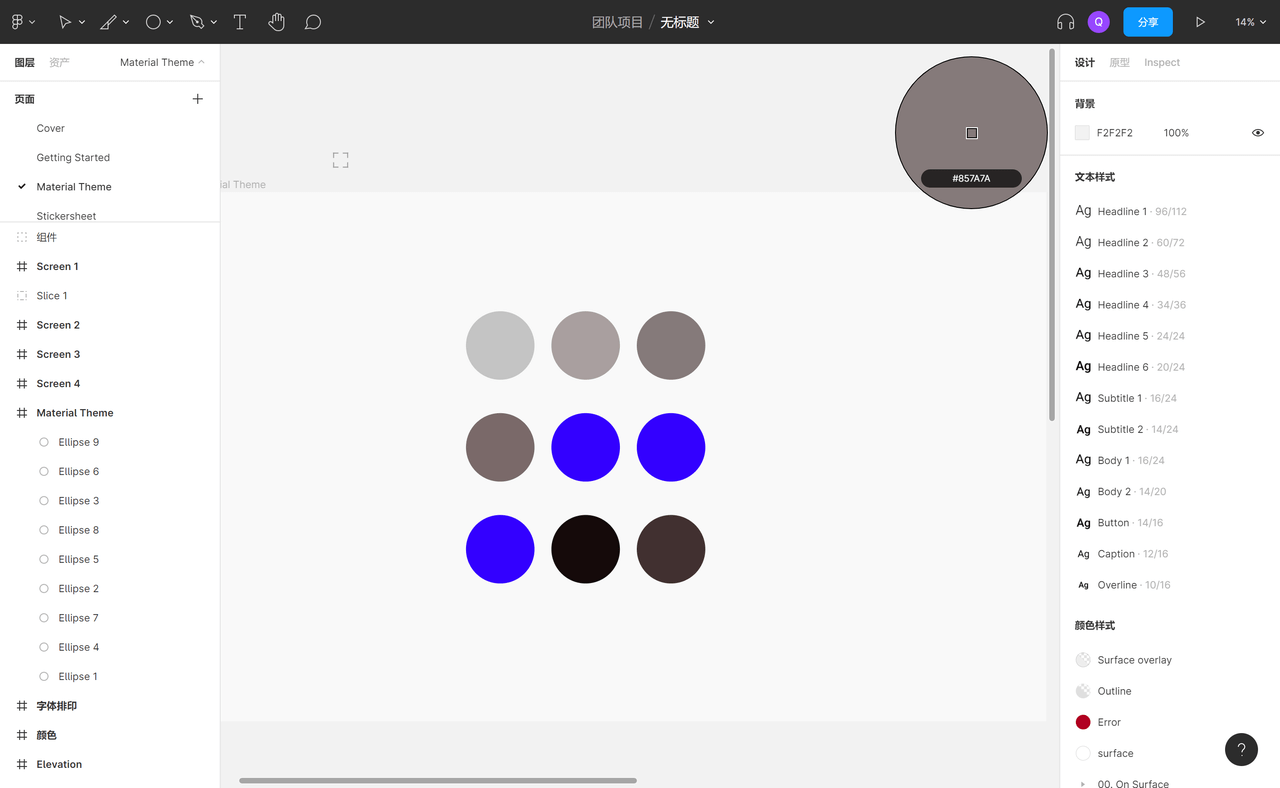The height and width of the screenshot is (788, 1280).
Task: Click the Outline color style icon
Action: point(1083,691)
